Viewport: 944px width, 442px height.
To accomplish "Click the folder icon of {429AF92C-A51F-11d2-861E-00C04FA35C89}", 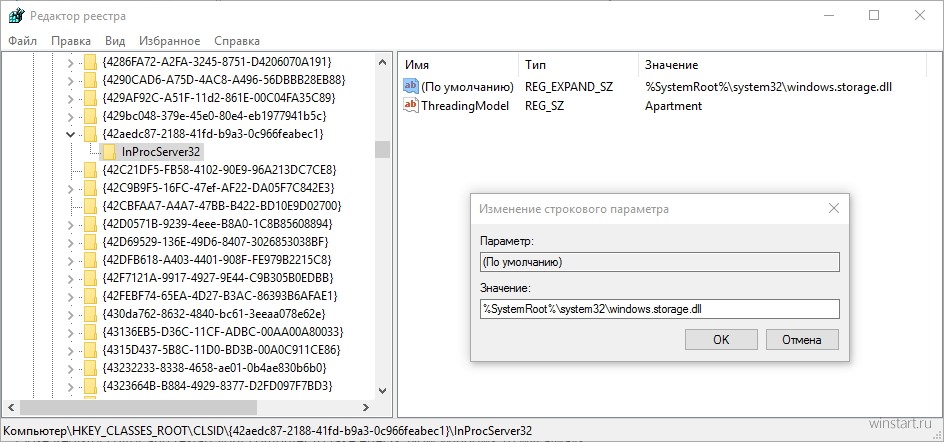I will (90, 98).
